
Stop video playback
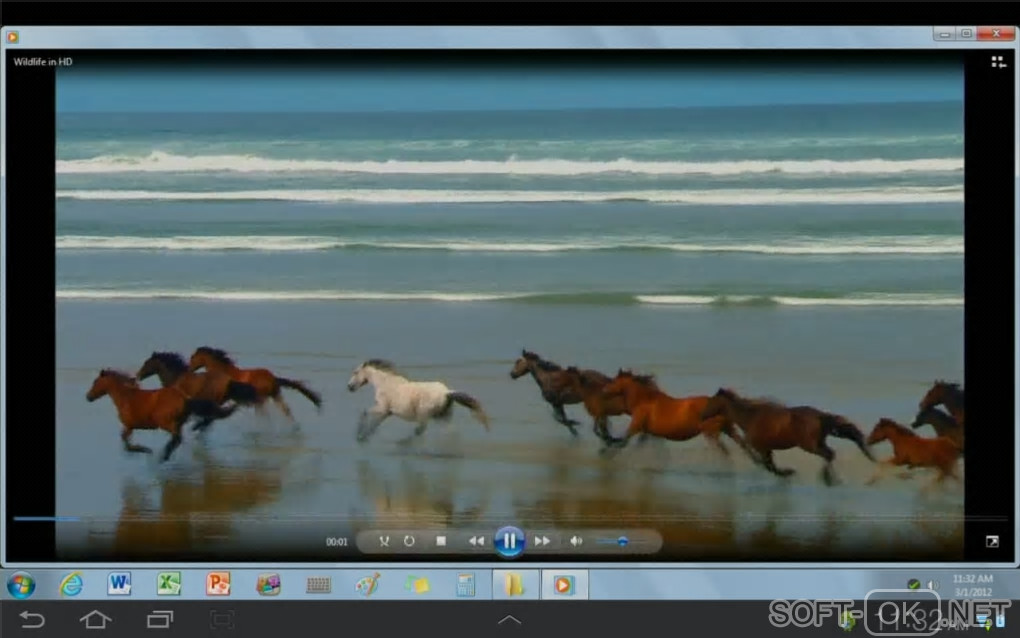click(441, 541)
